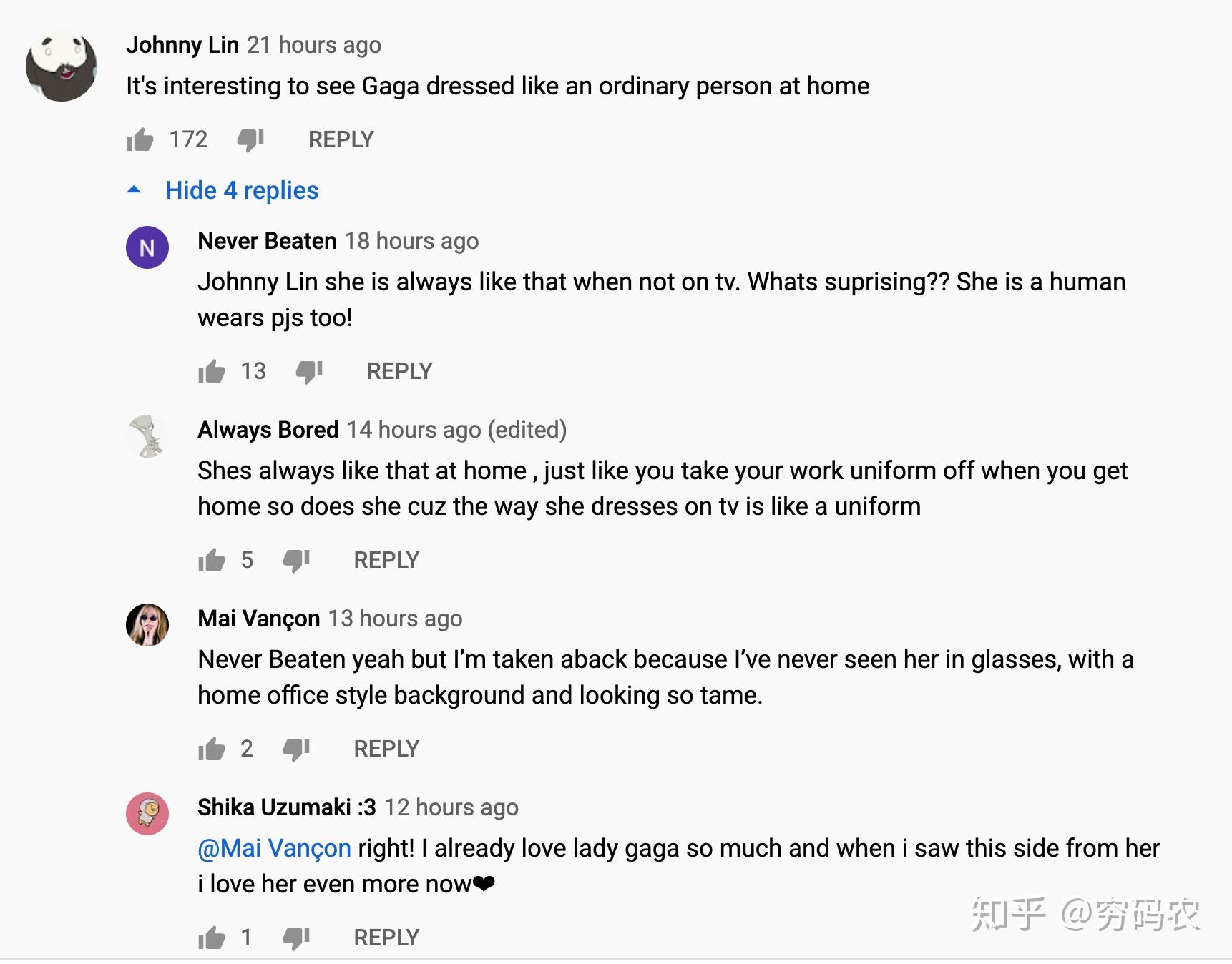Like Shika Uzumaki's reply

[212, 938]
